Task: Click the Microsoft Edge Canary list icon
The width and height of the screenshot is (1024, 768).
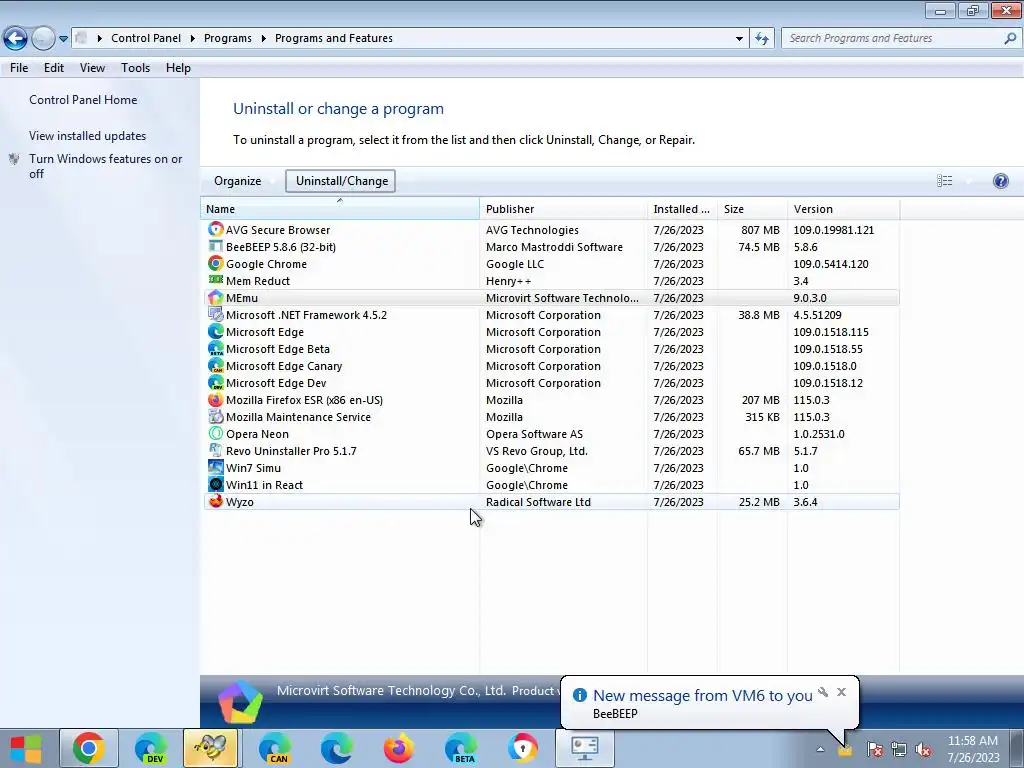Action: tap(216, 365)
